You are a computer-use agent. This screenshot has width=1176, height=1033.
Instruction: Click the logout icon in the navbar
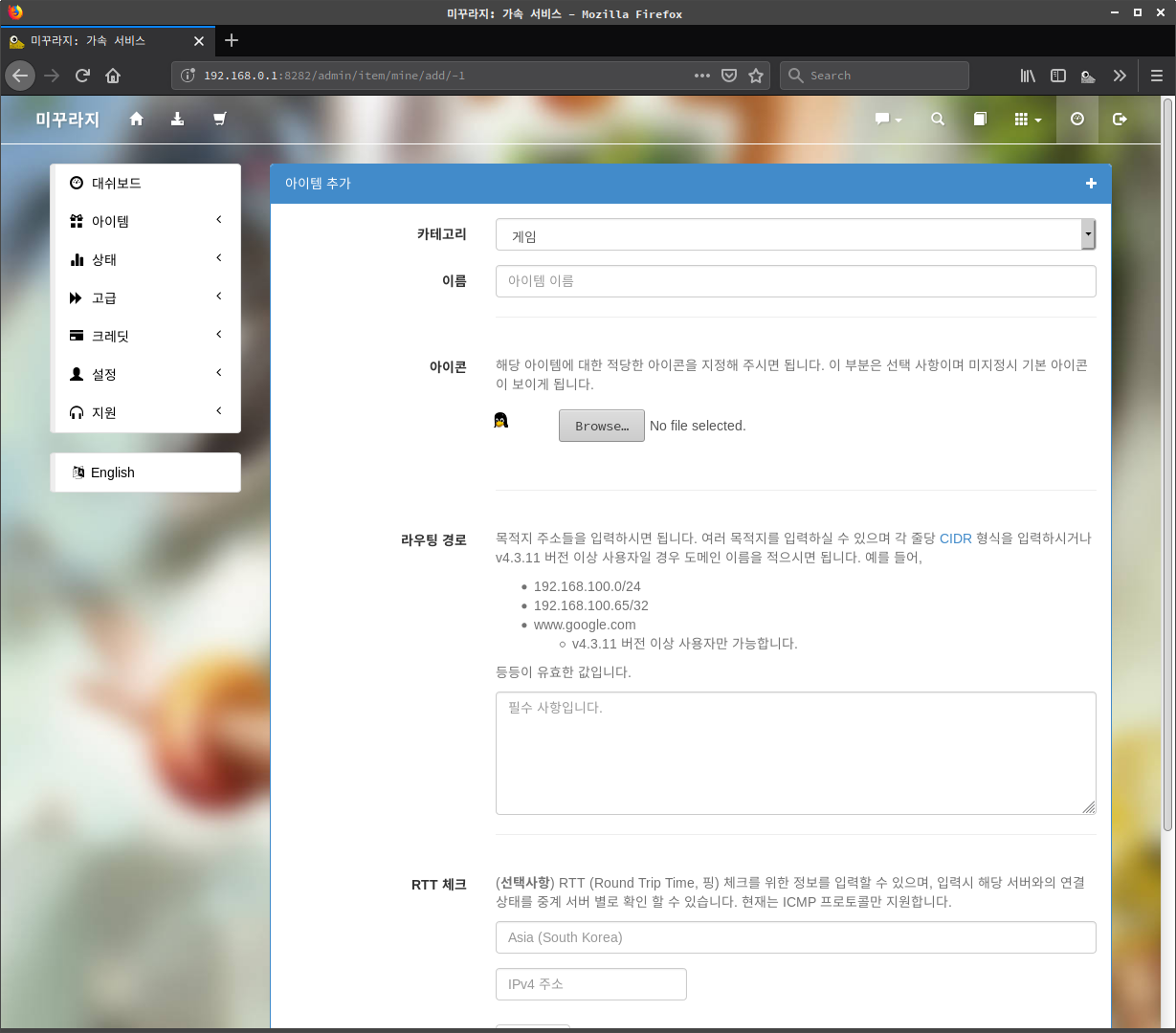tap(1120, 119)
